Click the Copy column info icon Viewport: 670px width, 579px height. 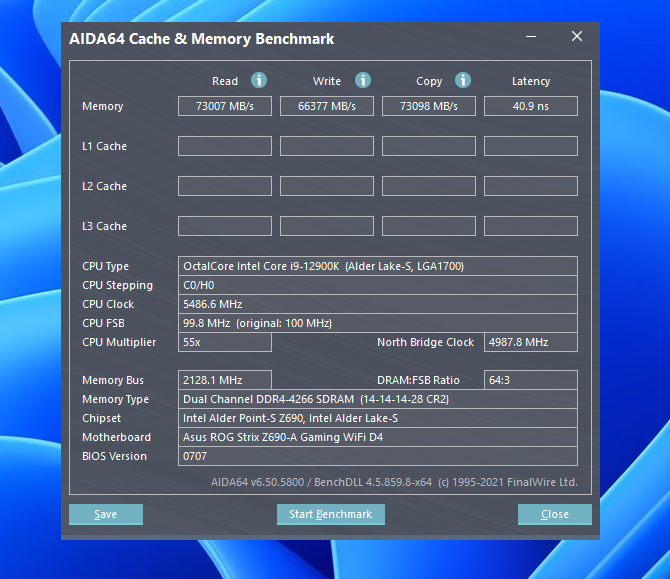point(463,80)
